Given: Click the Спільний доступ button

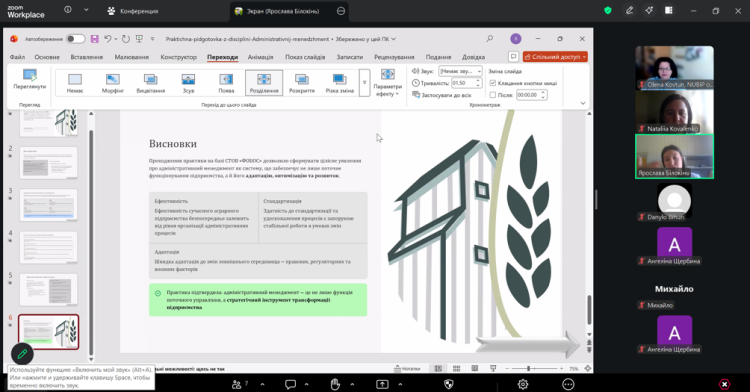Looking at the screenshot, I should click(555, 56).
